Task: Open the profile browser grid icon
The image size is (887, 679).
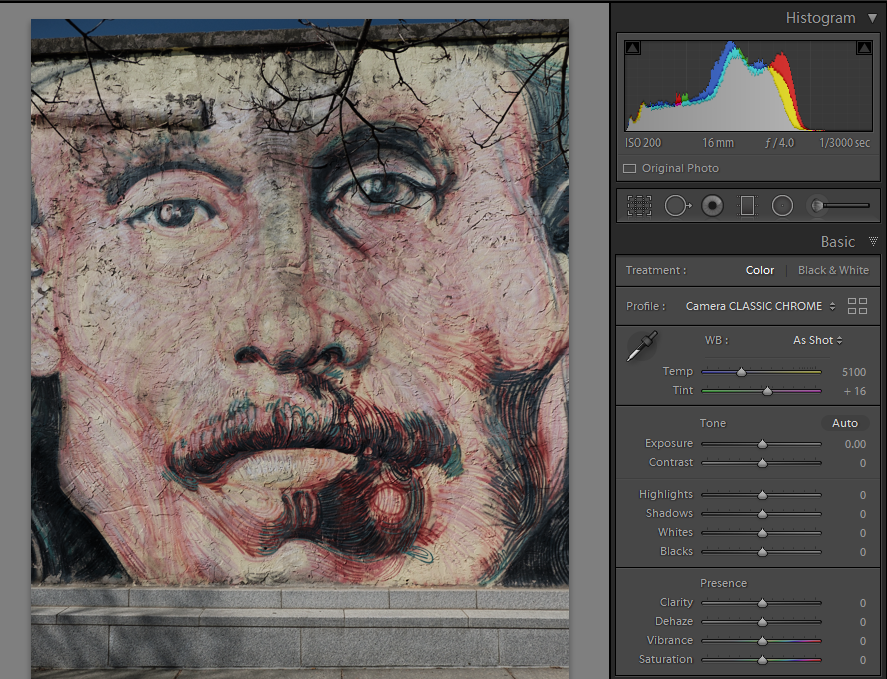Action: (857, 306)
